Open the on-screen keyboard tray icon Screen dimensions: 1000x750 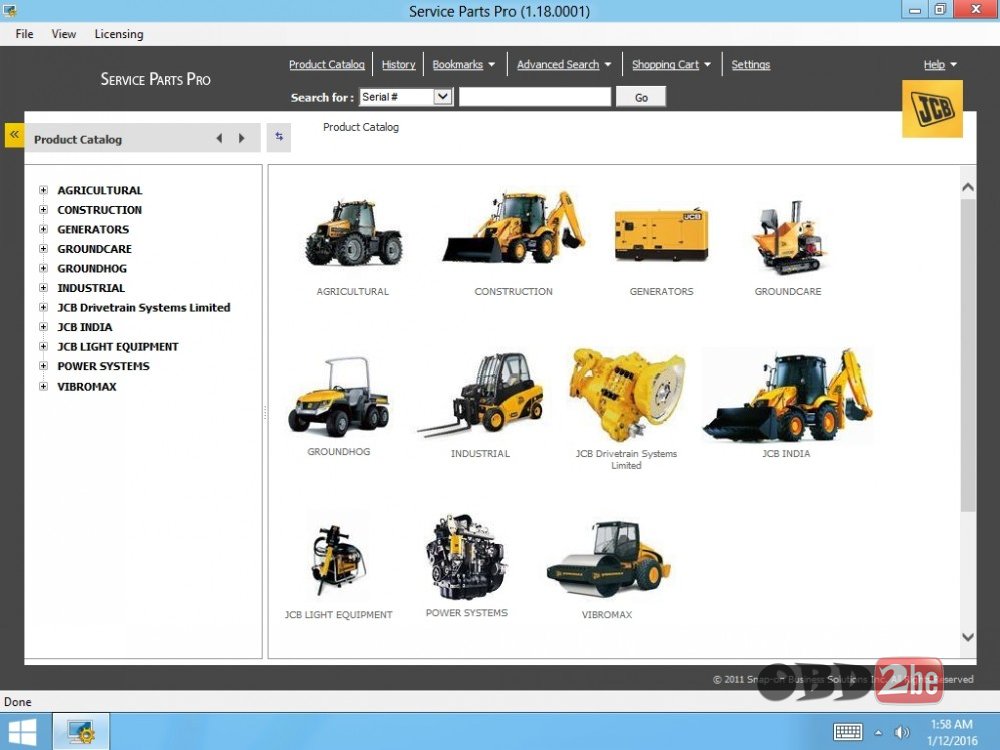848,732
